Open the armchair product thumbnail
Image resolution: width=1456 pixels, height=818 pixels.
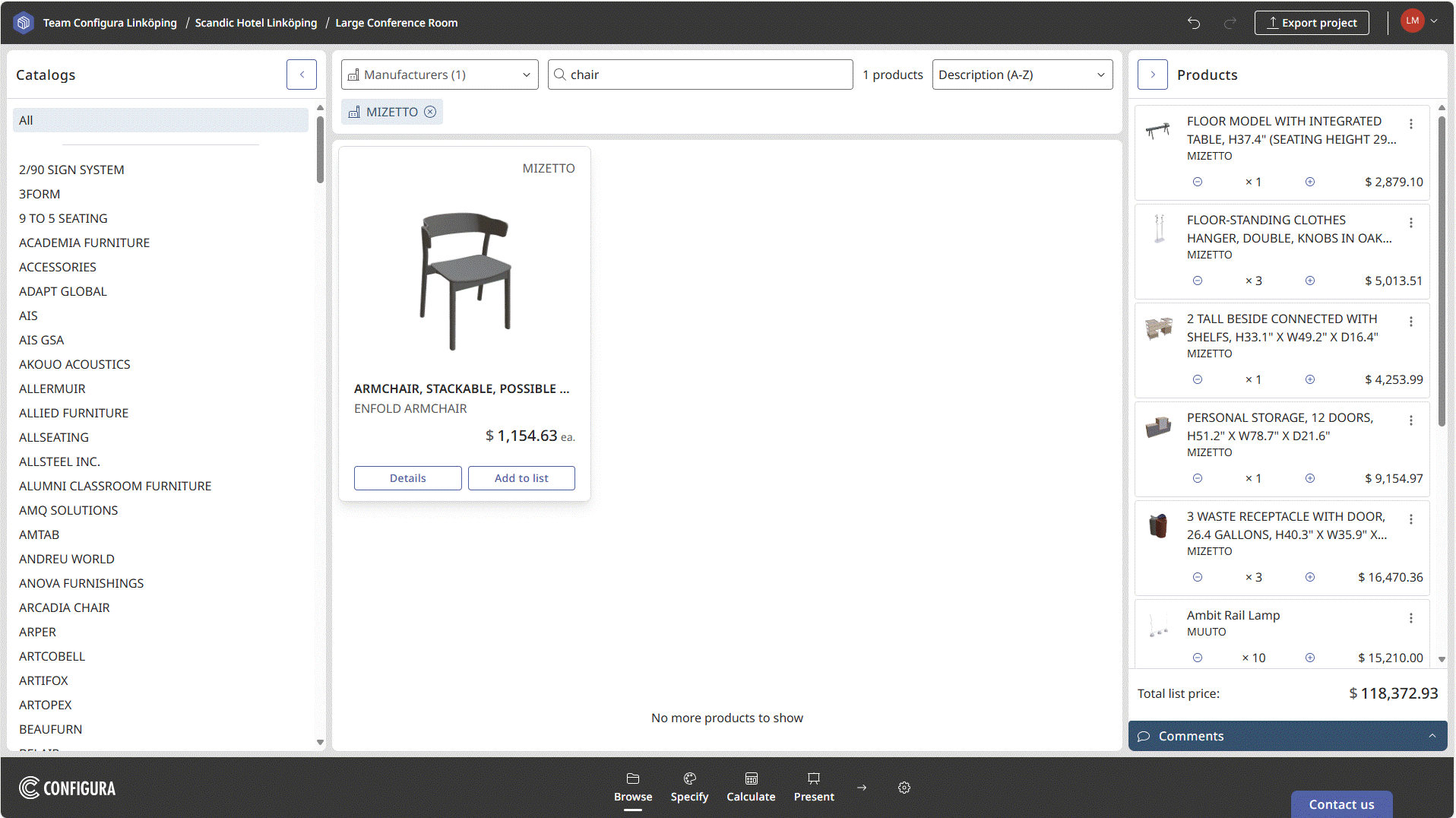464,280
